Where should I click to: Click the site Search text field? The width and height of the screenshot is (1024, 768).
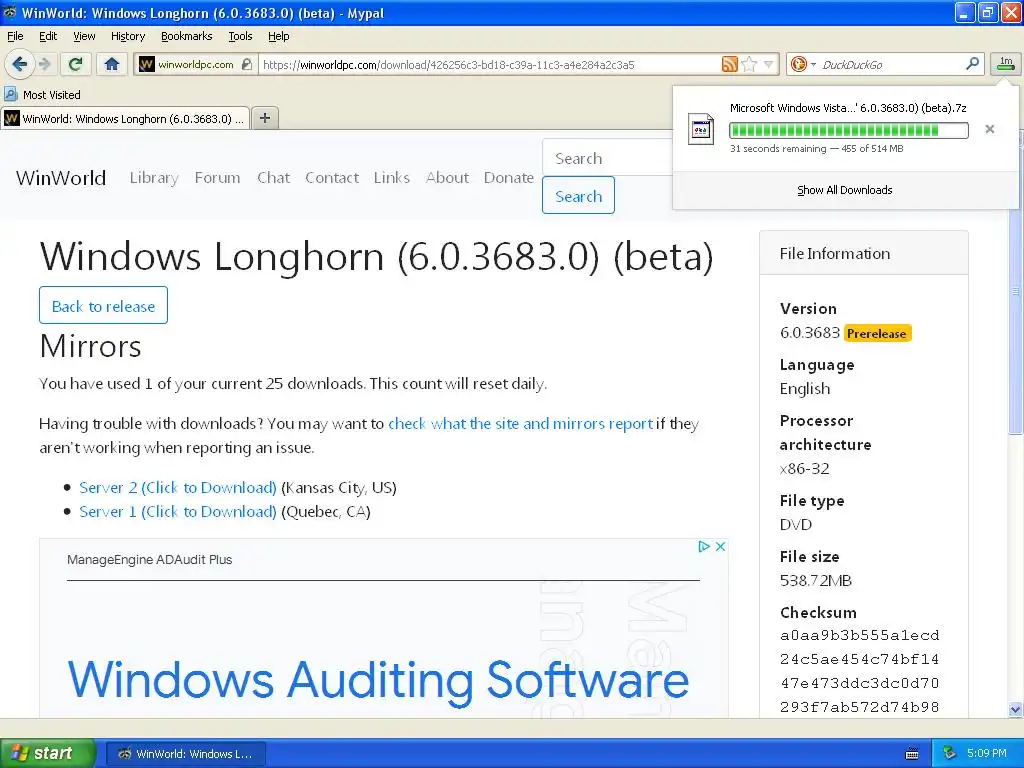tap(607, 157)
